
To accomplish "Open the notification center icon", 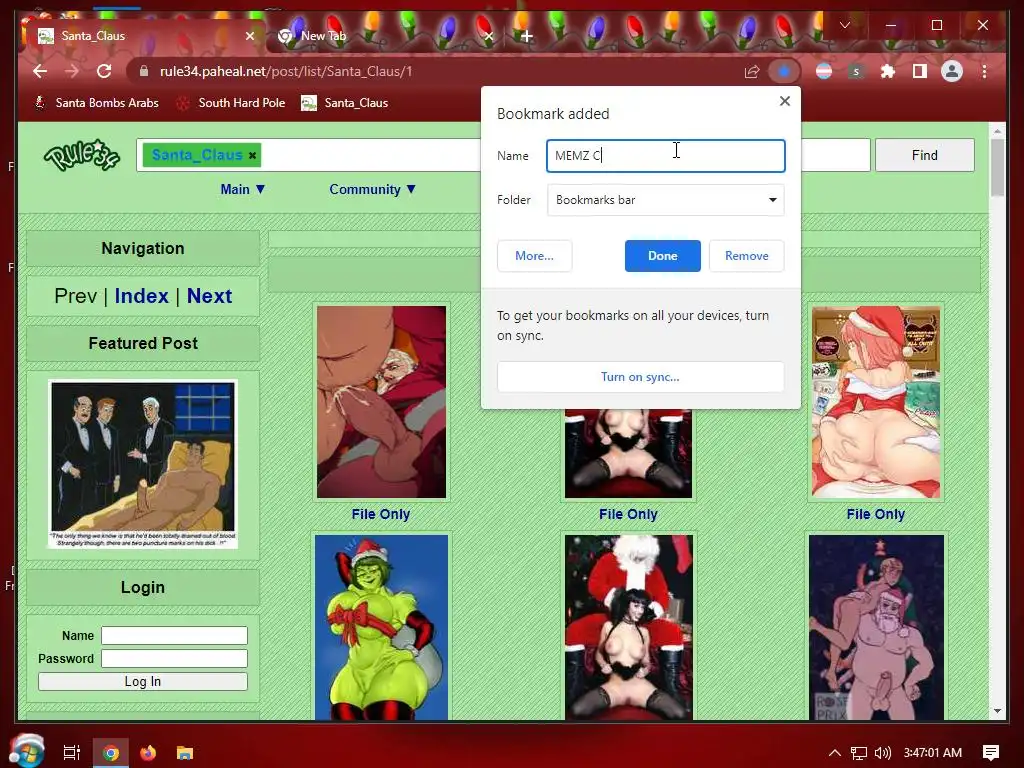I will coord(991,753).
